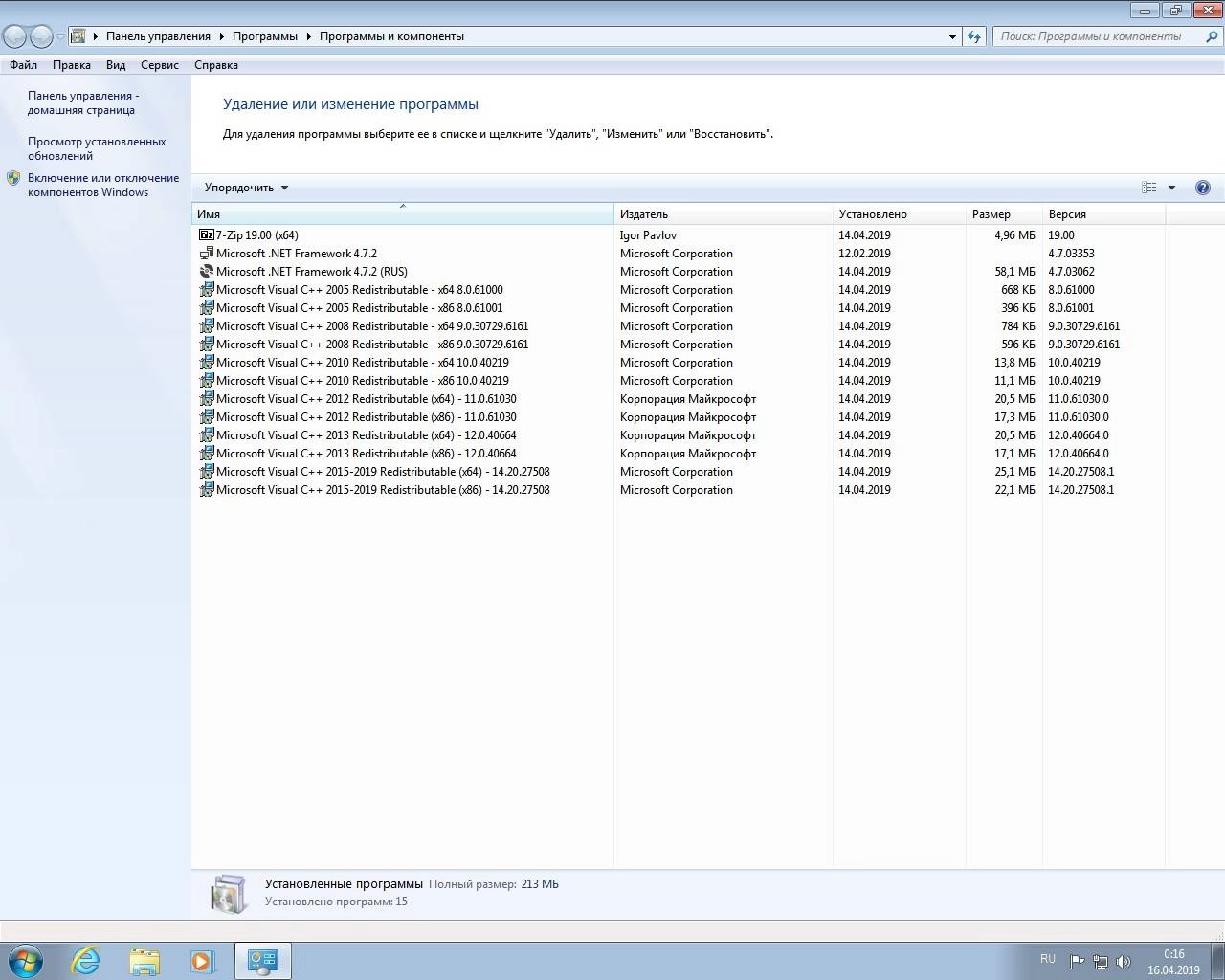The image size is (1225, 980).
Task: Open Windows Explorer folder on taskbar
Action: (145, 961)
